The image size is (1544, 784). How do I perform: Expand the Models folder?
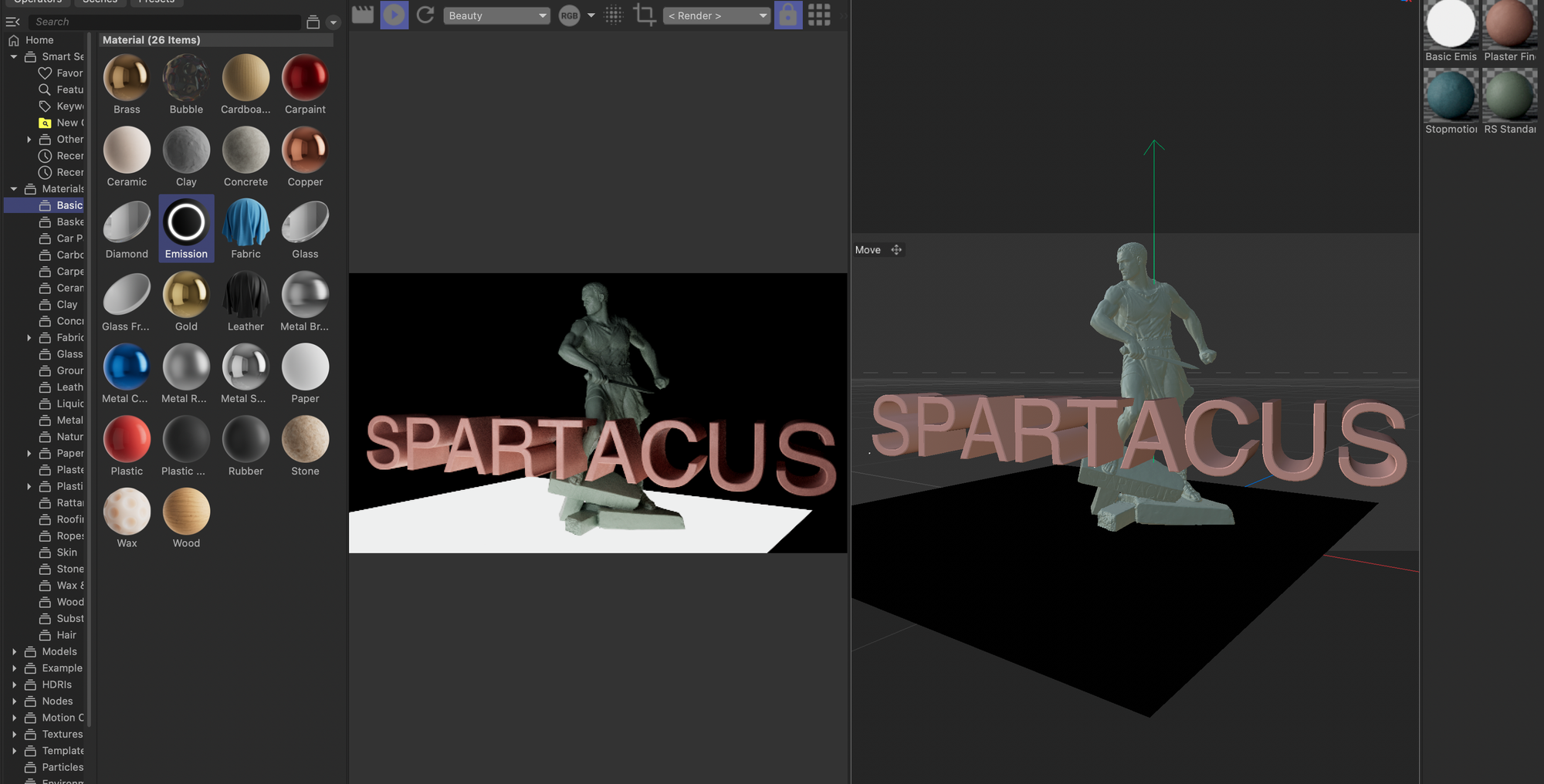click(x=14, y=652)
